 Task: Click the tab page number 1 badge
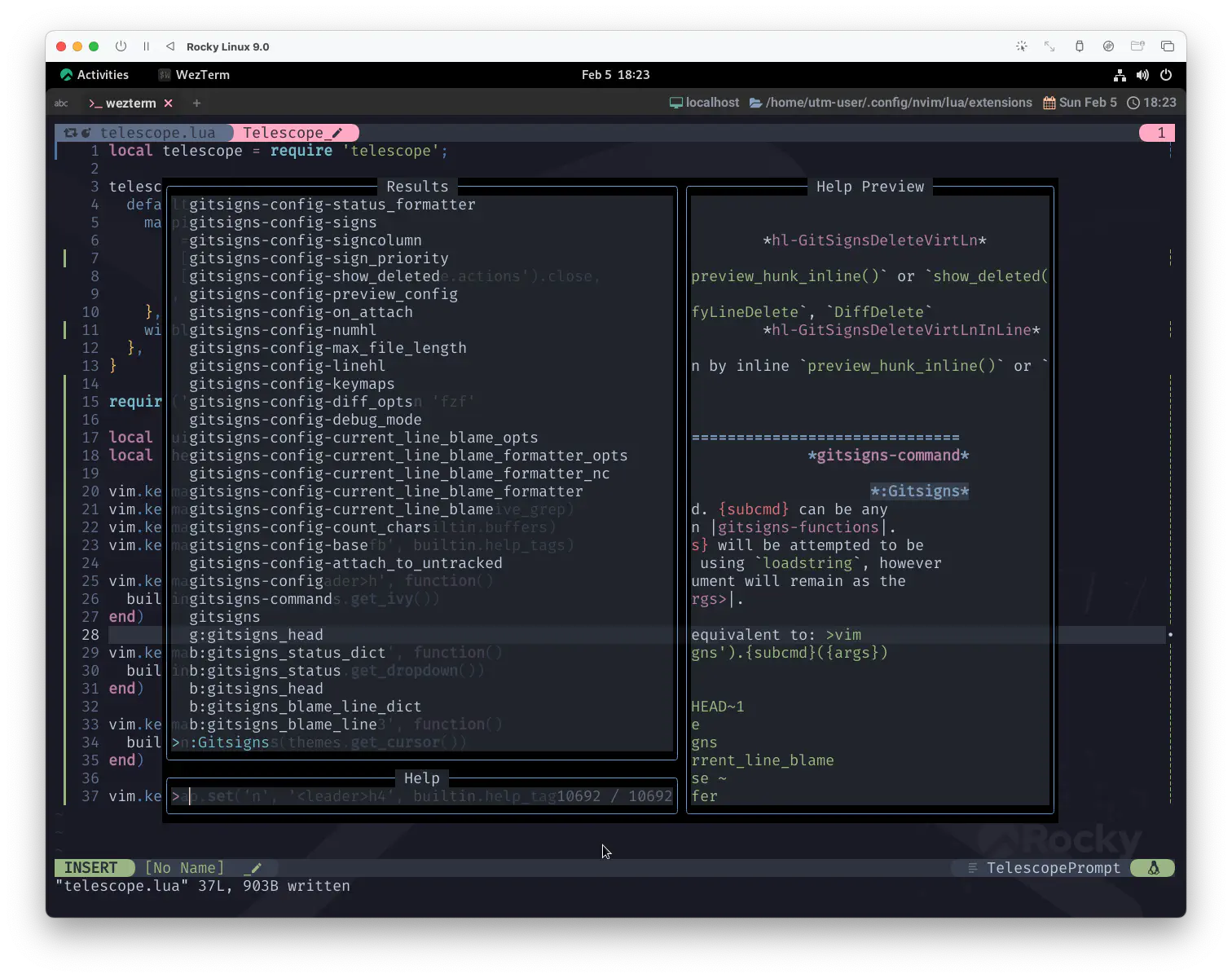click(1157, 133)
